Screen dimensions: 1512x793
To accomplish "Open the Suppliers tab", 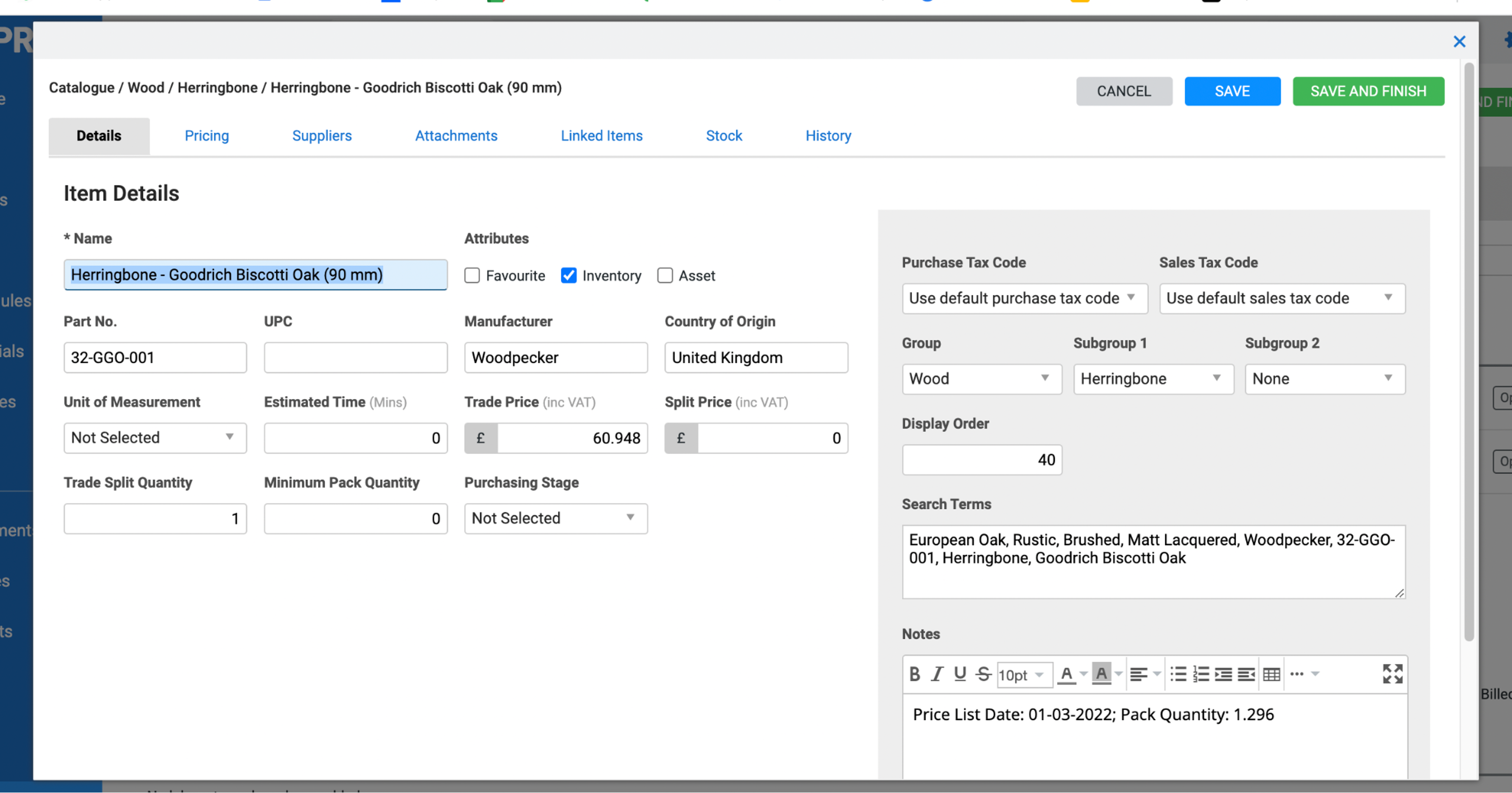I will tap(322, 135).
